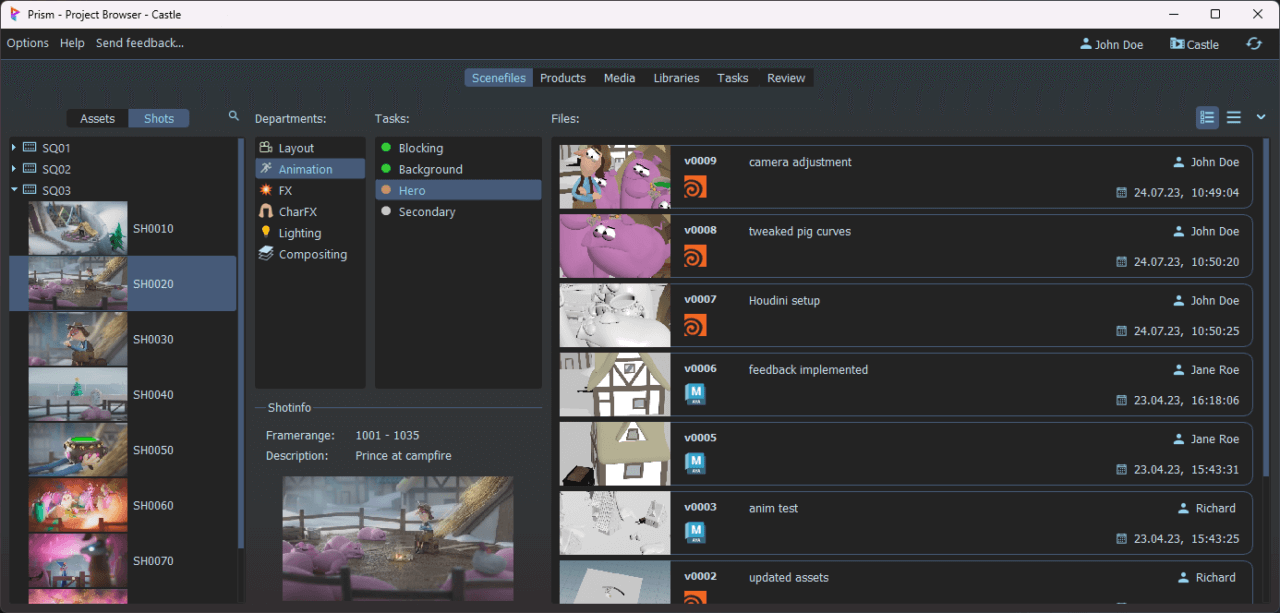Switch from Shots to Assets
Screen dimensions: 1280x613
(97, 118)
